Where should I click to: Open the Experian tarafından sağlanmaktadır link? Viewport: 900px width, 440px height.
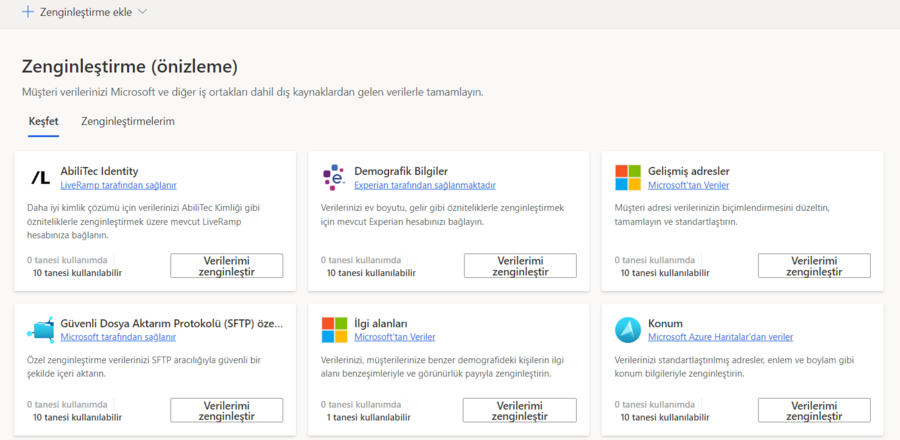(425, 185)
